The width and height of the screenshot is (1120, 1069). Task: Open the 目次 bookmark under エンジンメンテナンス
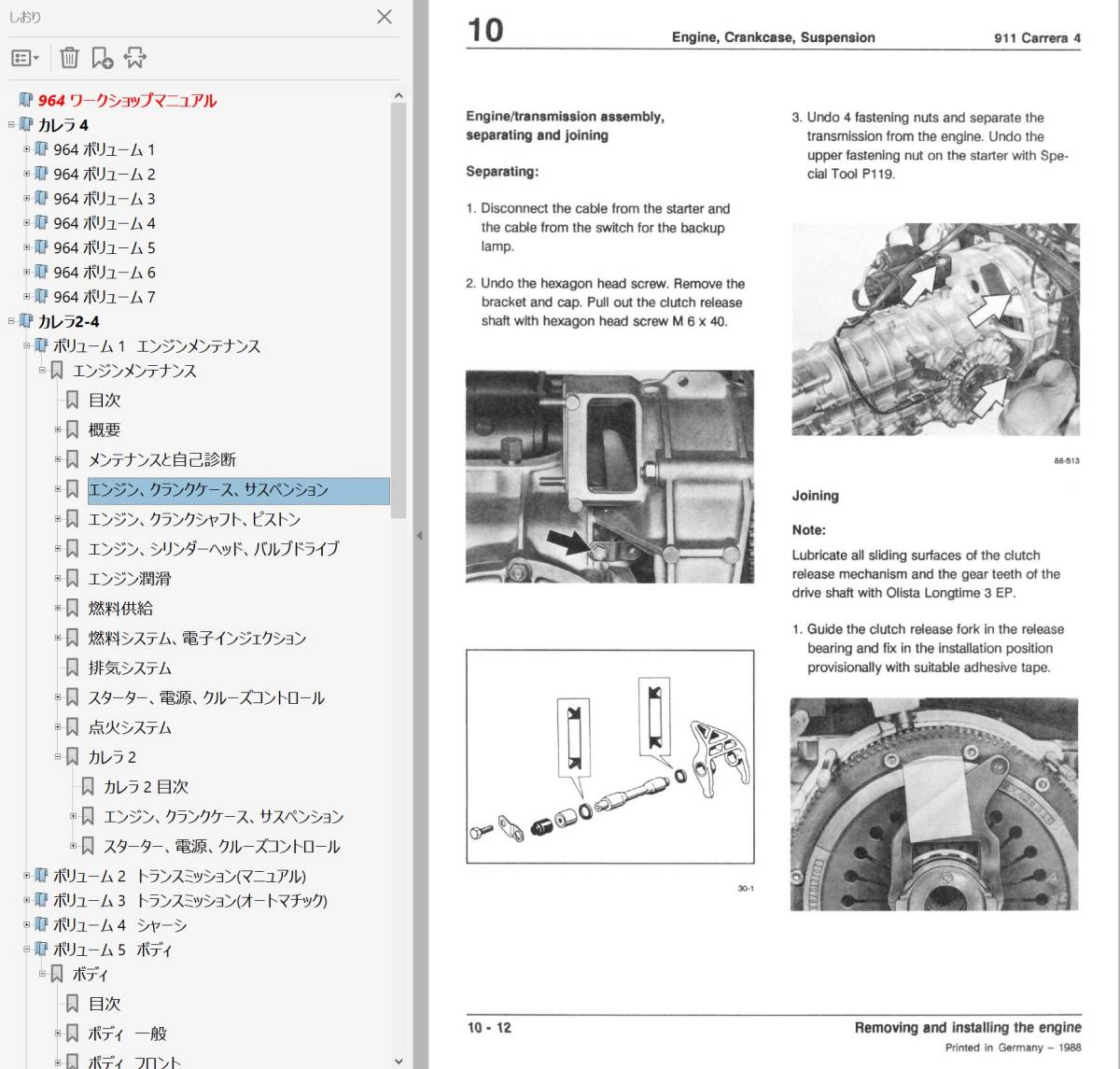(x=105, y=400)
